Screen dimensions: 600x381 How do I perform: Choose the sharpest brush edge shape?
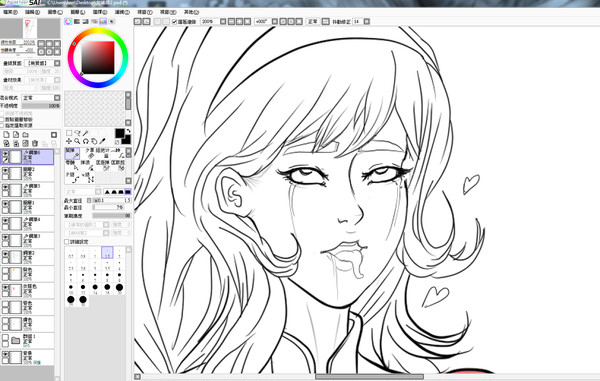(x=107, y=192)
